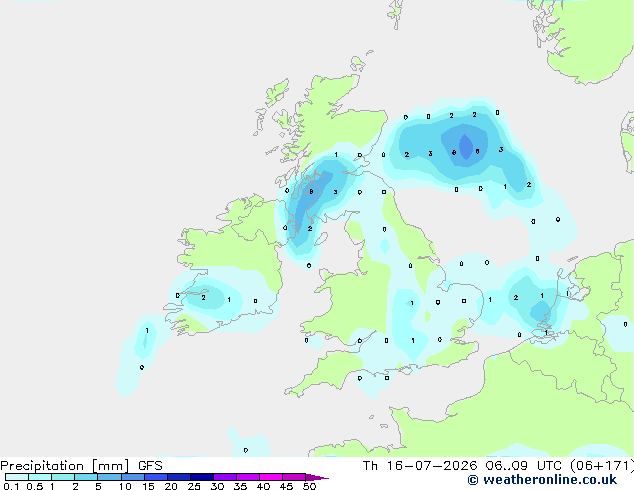
Task: Click the over-50 mm legend arrow tip
Action: (317, 477)
